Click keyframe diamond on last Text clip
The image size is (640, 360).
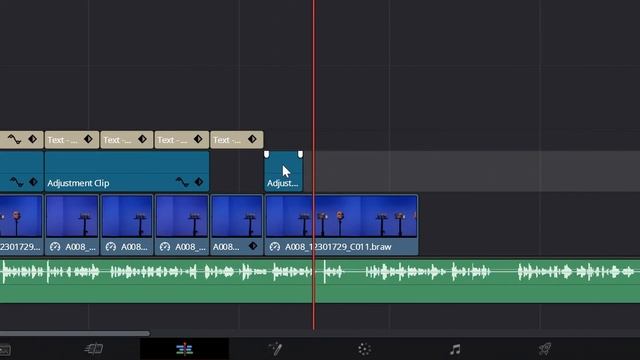[252, 139]
